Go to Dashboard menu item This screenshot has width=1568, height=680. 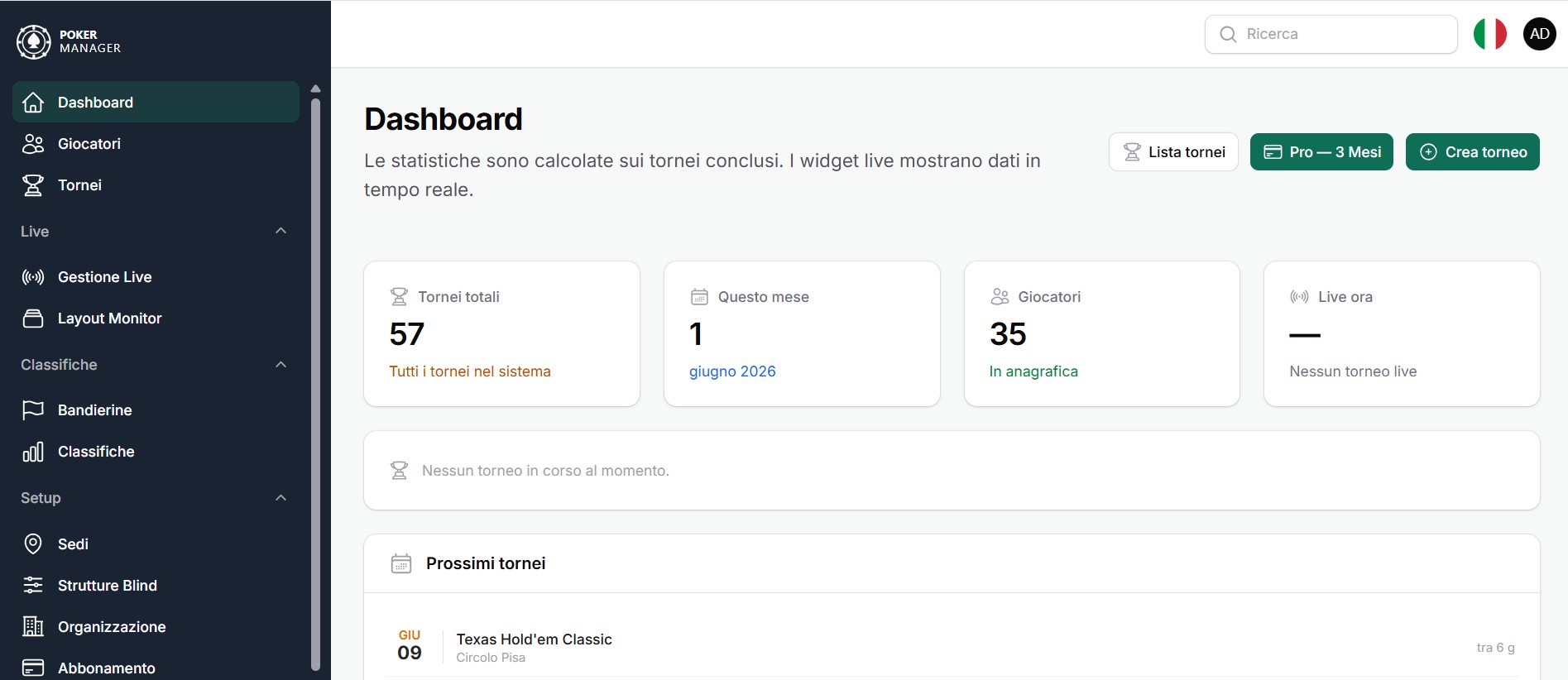click(156, 102)
